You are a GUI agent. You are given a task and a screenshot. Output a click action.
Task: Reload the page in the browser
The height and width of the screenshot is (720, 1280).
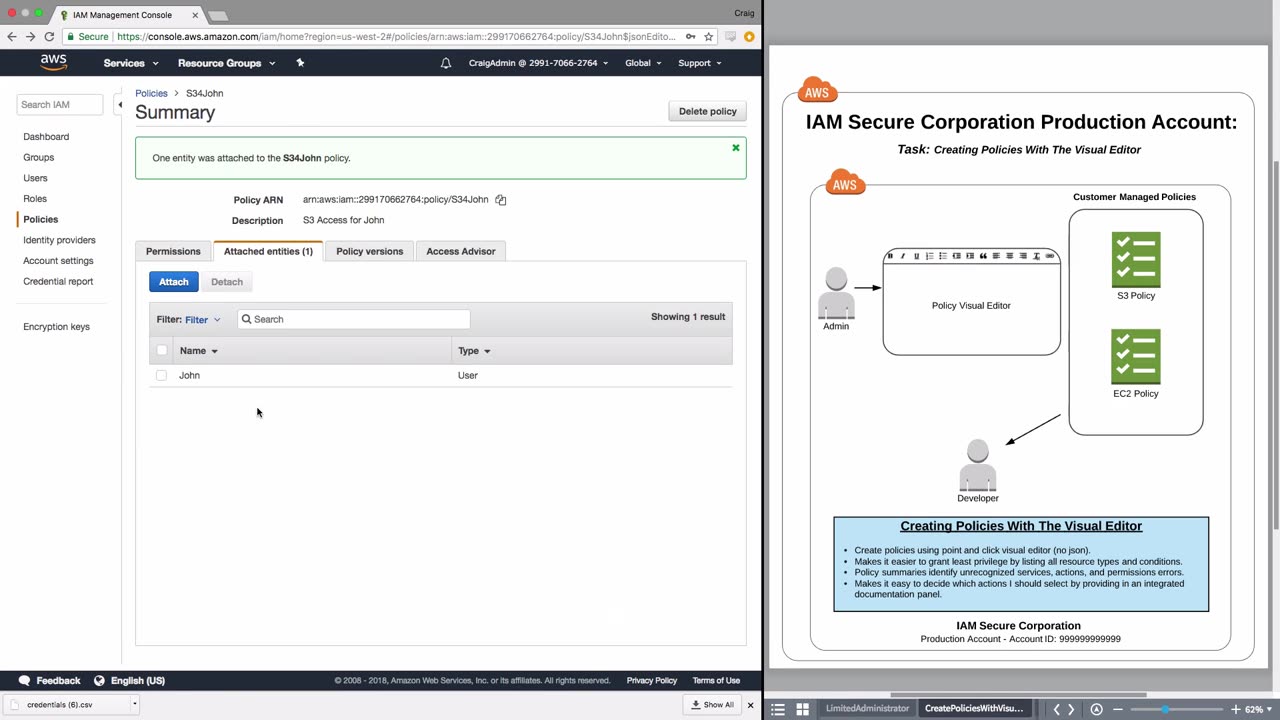[49, 37]
